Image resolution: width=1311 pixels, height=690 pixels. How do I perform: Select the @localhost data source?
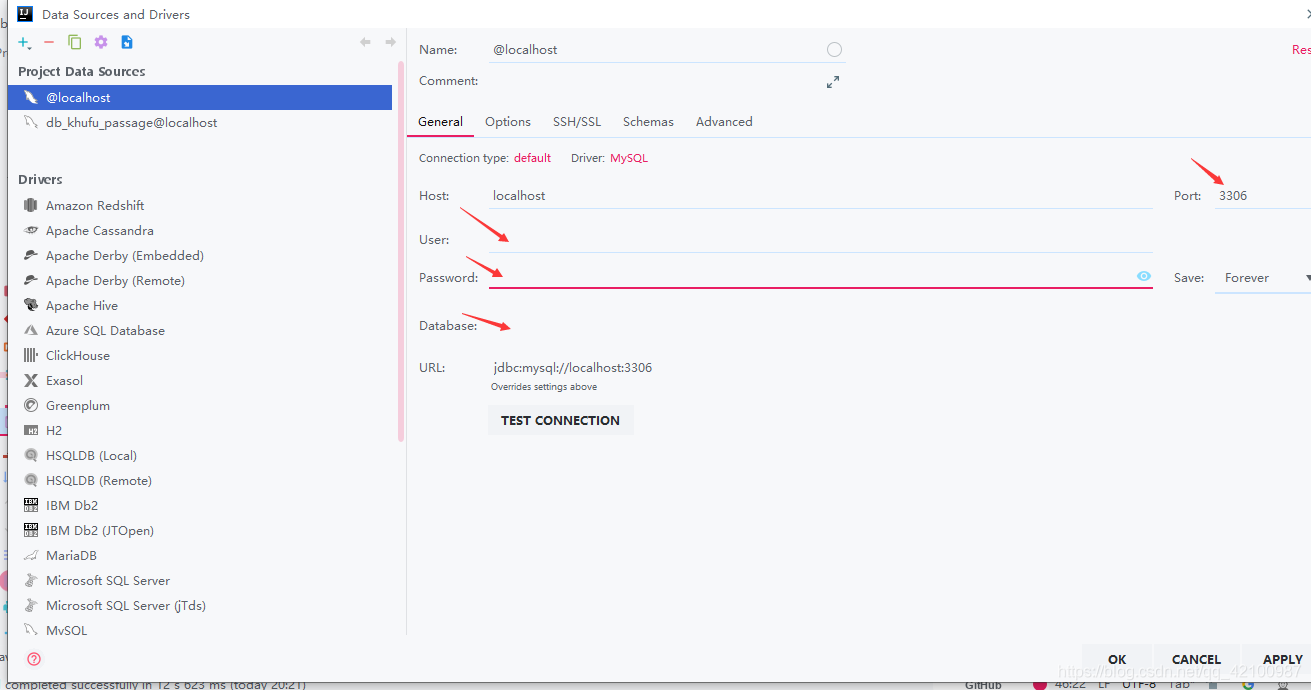coord(200,98)
